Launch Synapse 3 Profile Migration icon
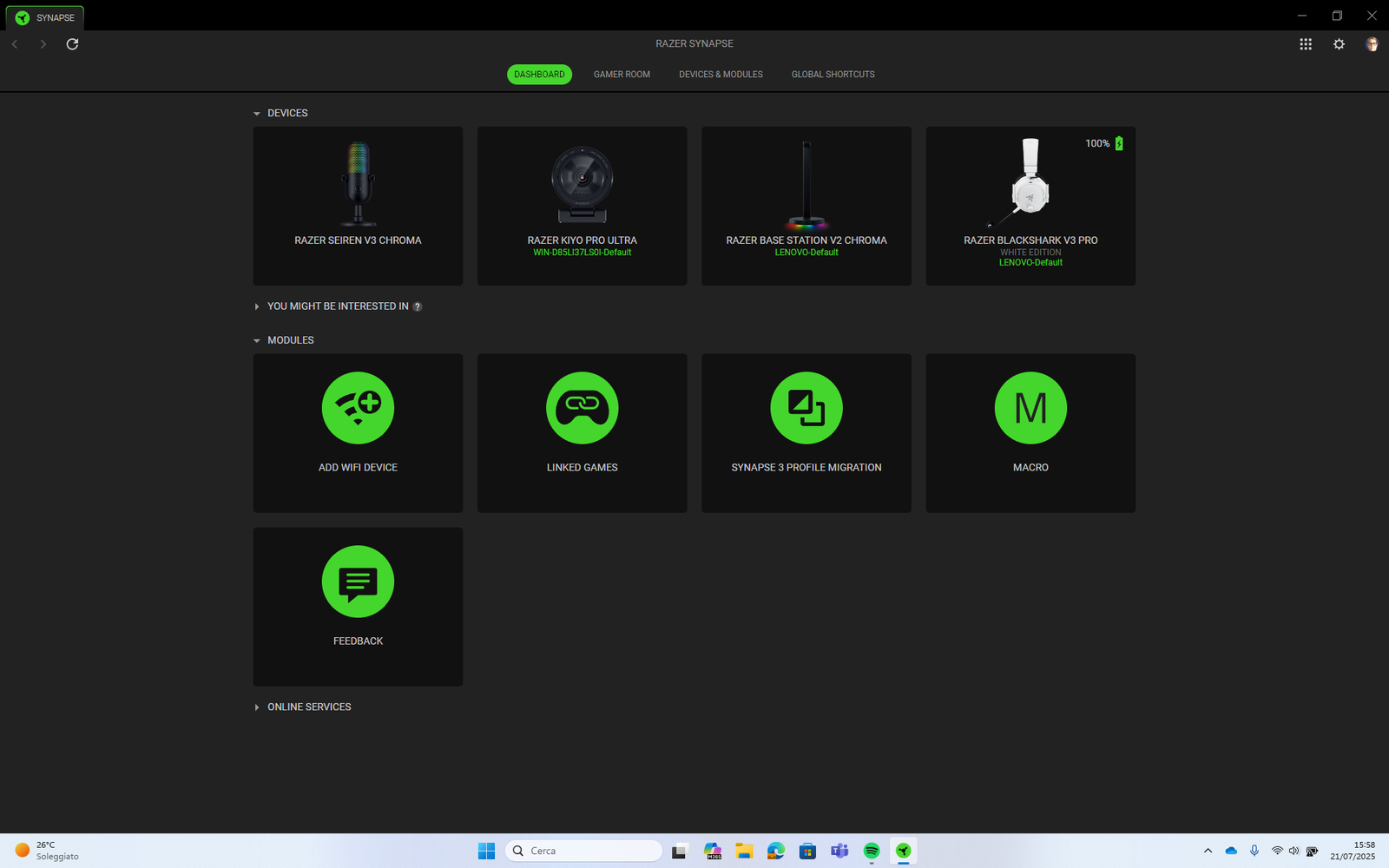Viewport: 1389px width, 868px height. click(x=806, y=408)
